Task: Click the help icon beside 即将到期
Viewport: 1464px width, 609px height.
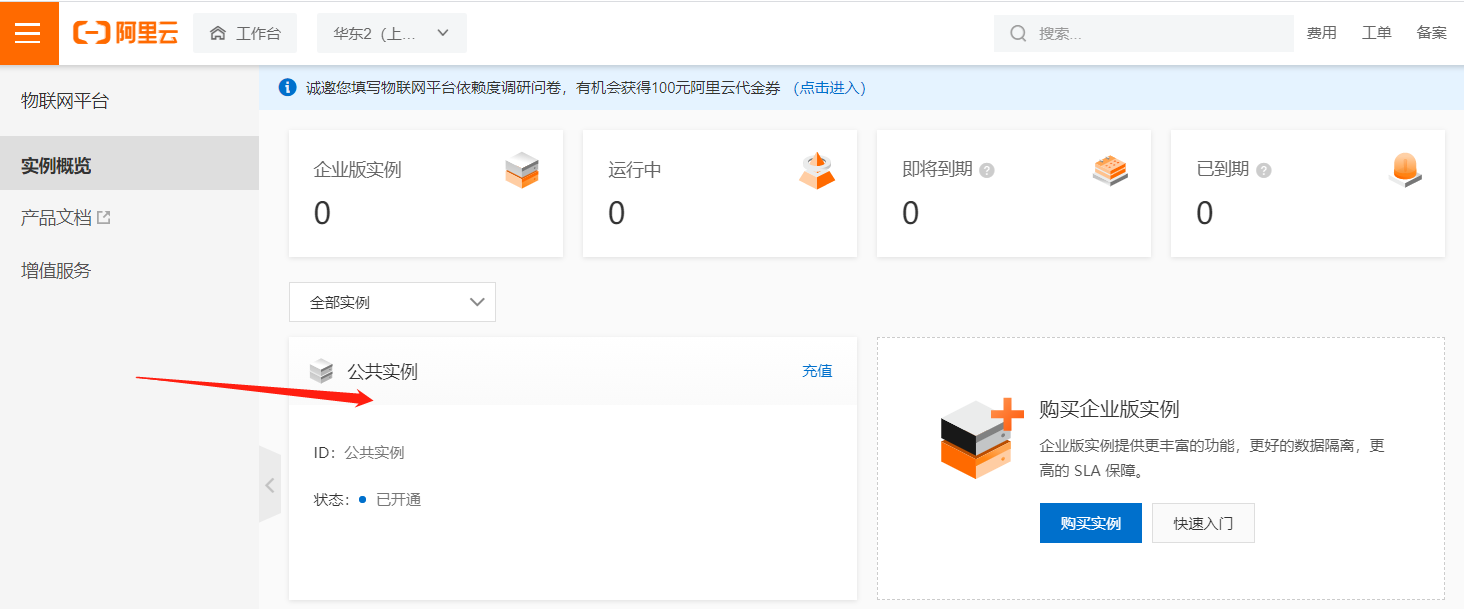Action: (988, 170)
